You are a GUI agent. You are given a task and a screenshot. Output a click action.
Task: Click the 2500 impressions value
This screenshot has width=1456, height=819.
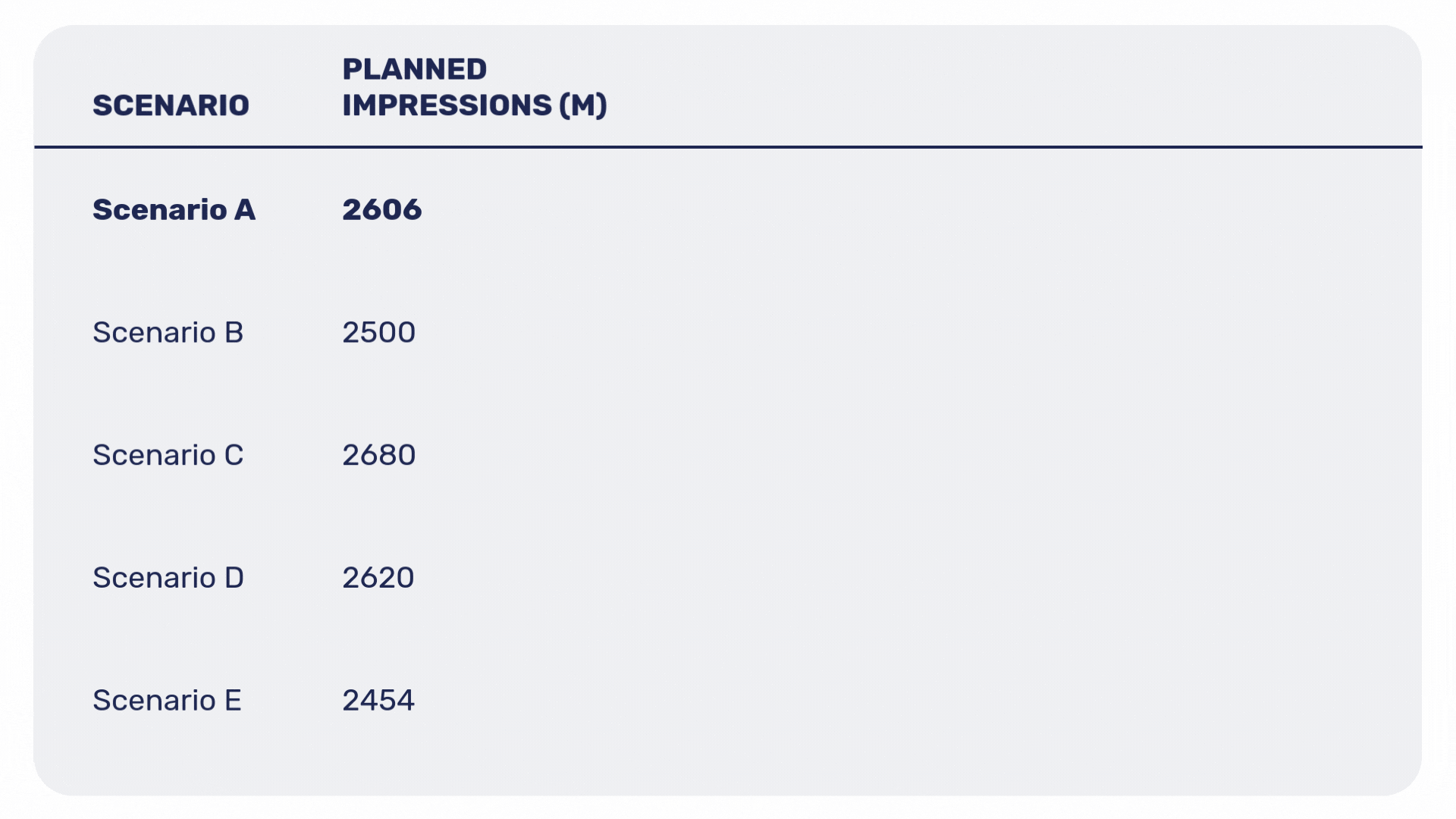coord(378,333)
